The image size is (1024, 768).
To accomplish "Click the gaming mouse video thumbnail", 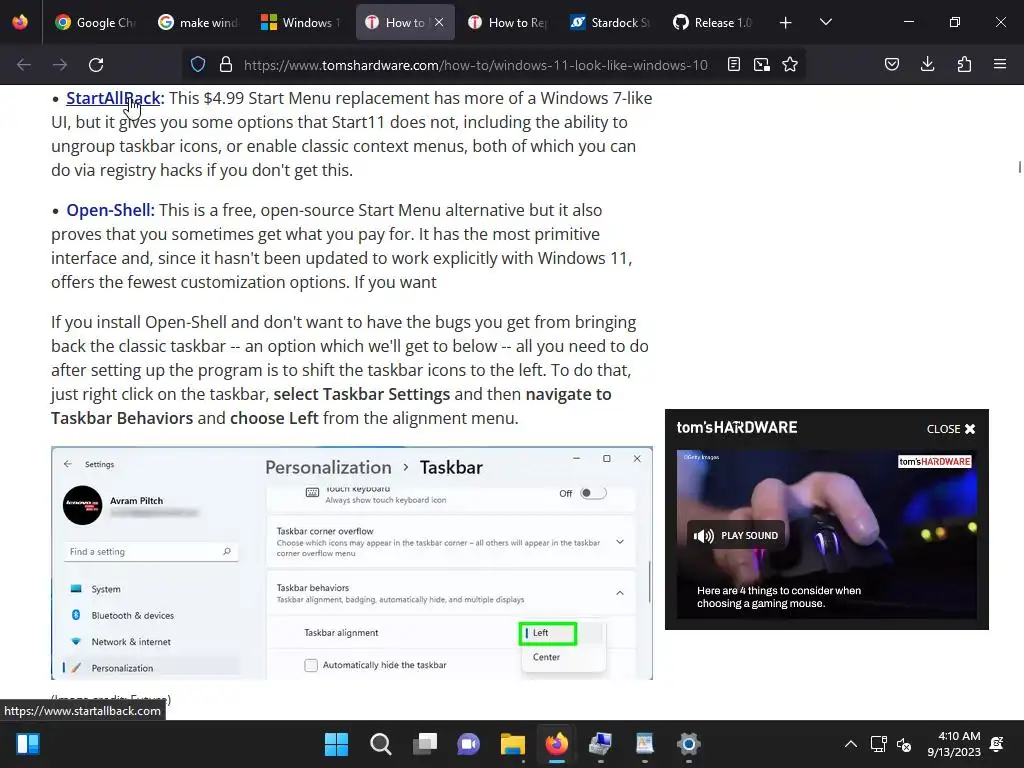I will (827, 534).
